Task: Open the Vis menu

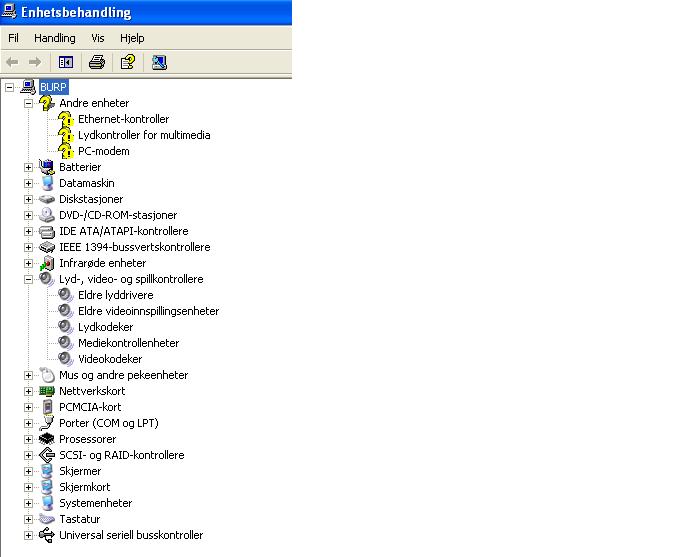Action: coord(98,38)
